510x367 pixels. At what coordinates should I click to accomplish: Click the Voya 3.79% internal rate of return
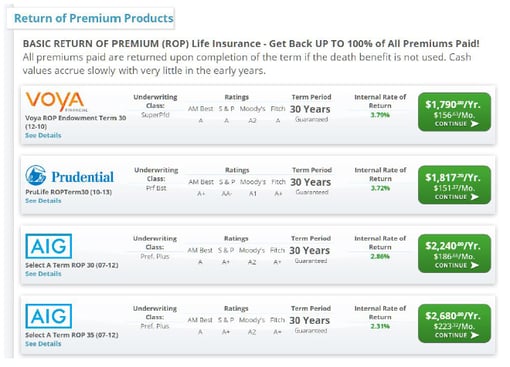(x=380, y=115)
